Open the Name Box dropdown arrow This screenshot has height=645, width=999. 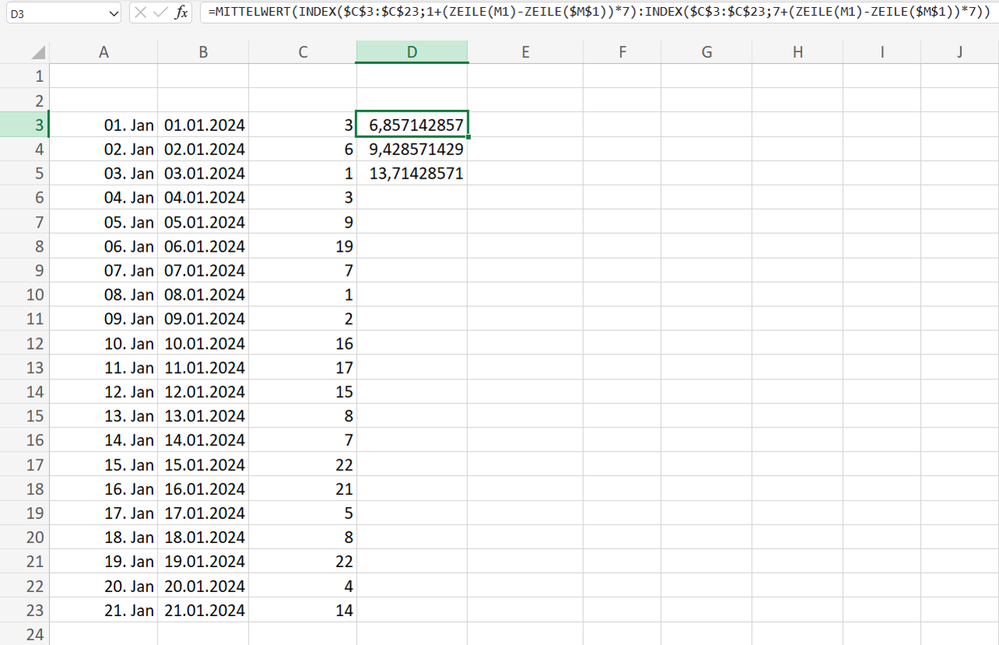(x=113, y=13)
